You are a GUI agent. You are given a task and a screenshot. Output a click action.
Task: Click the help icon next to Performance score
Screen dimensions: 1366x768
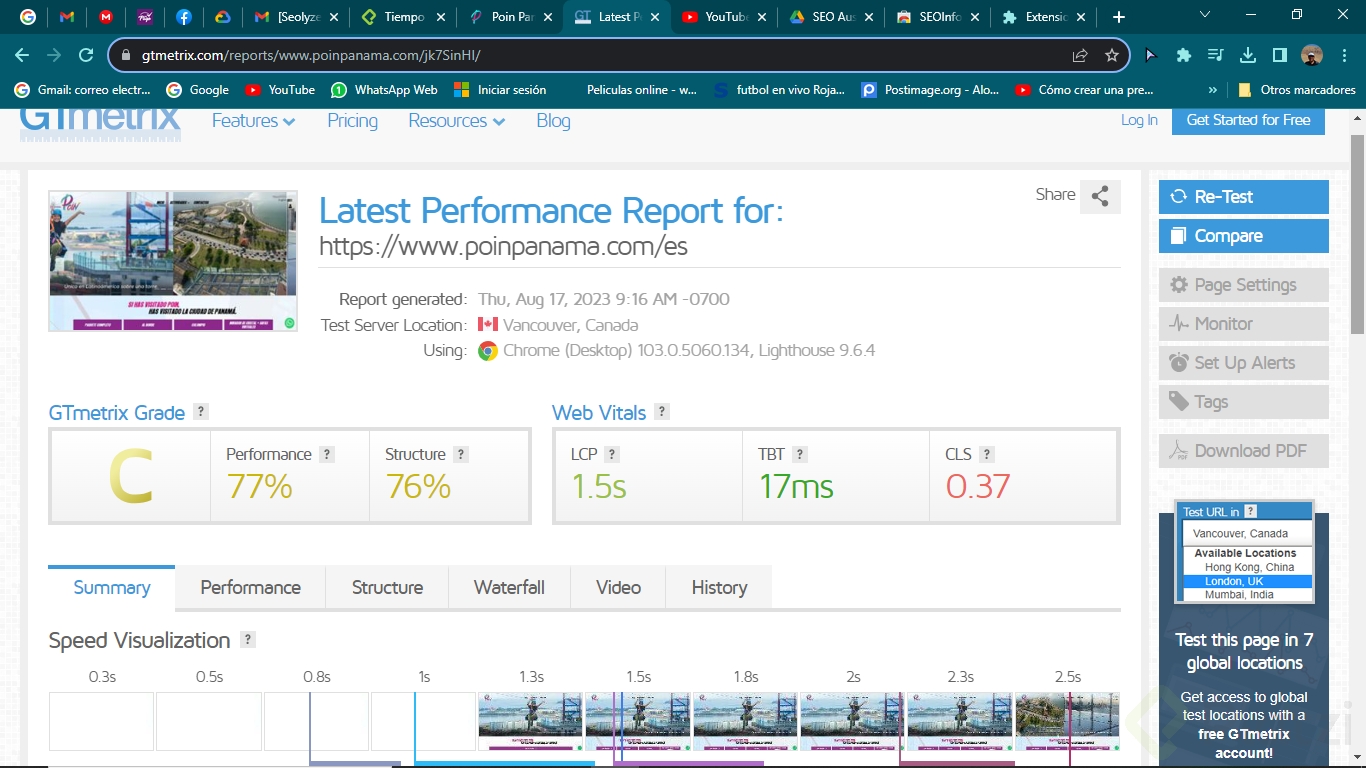pos(327,454)
